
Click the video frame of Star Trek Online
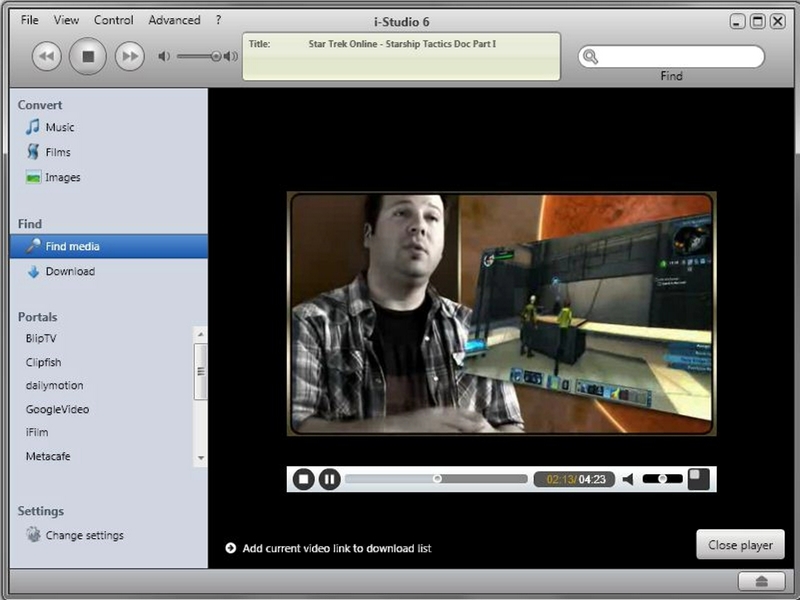502,314
